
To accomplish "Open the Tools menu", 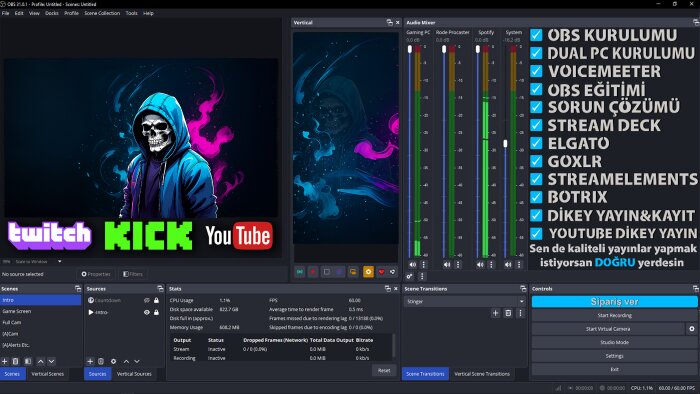I will 131,13.
